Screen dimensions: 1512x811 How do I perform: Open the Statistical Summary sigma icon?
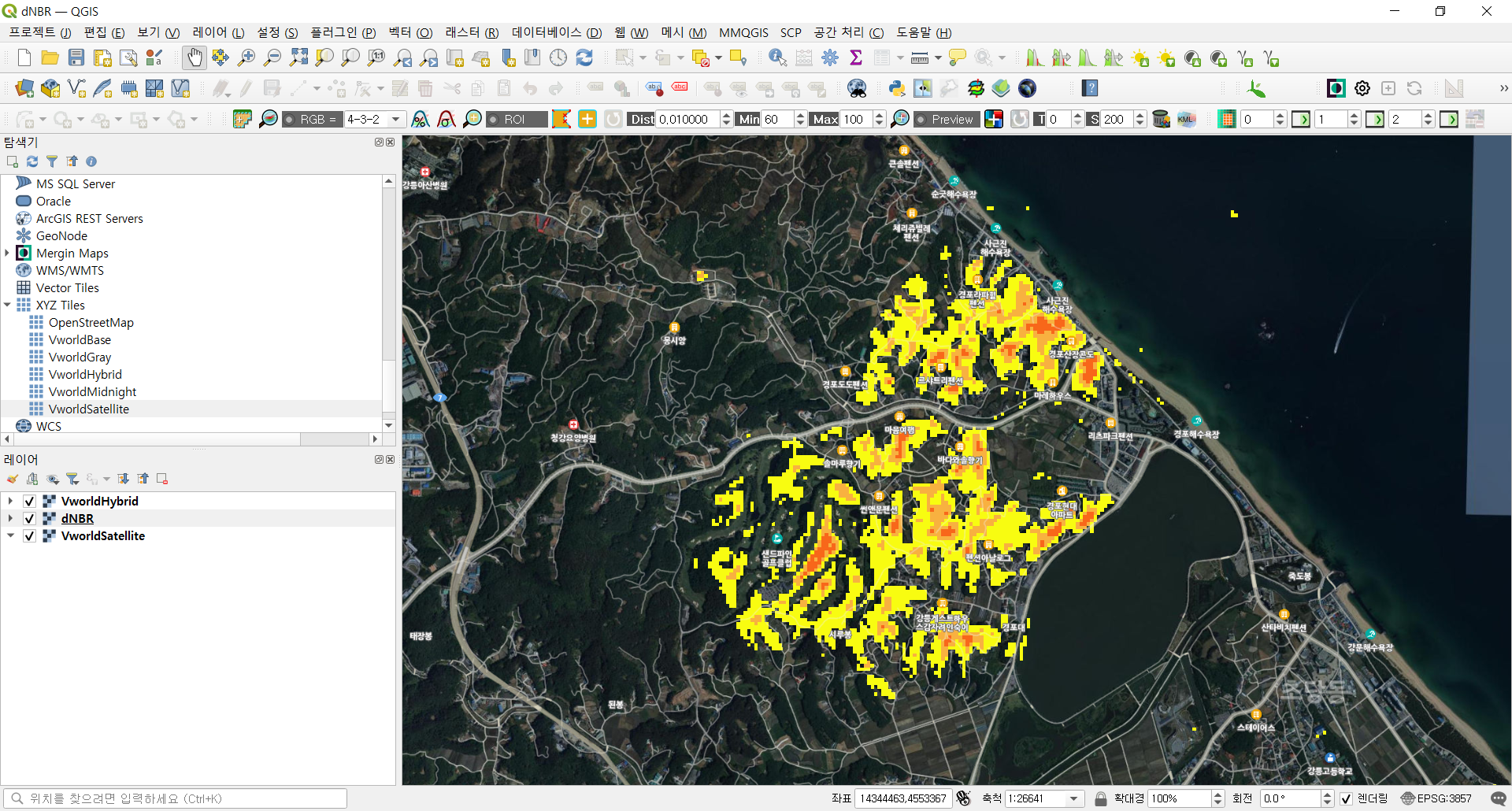[856, 57]
